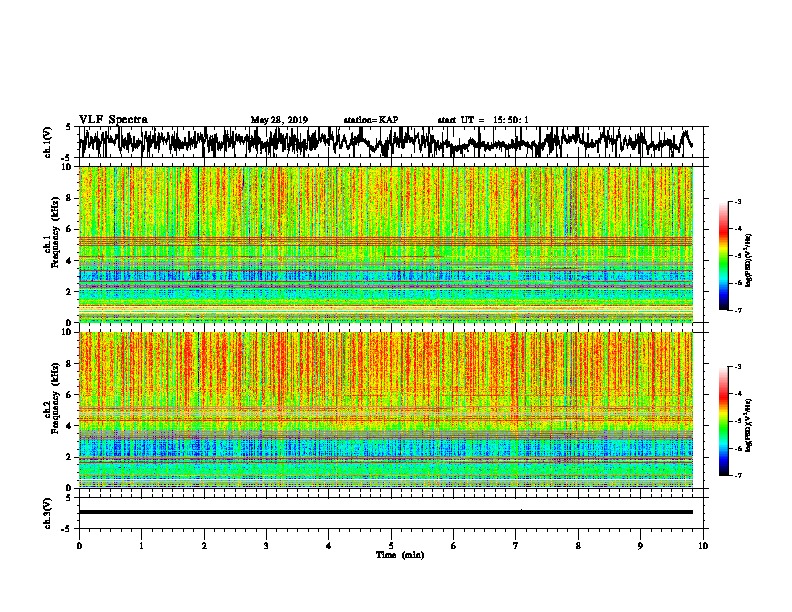792x612 pixels.
Task: Click the time axis tick label "7"
Action: pos(516,546)
